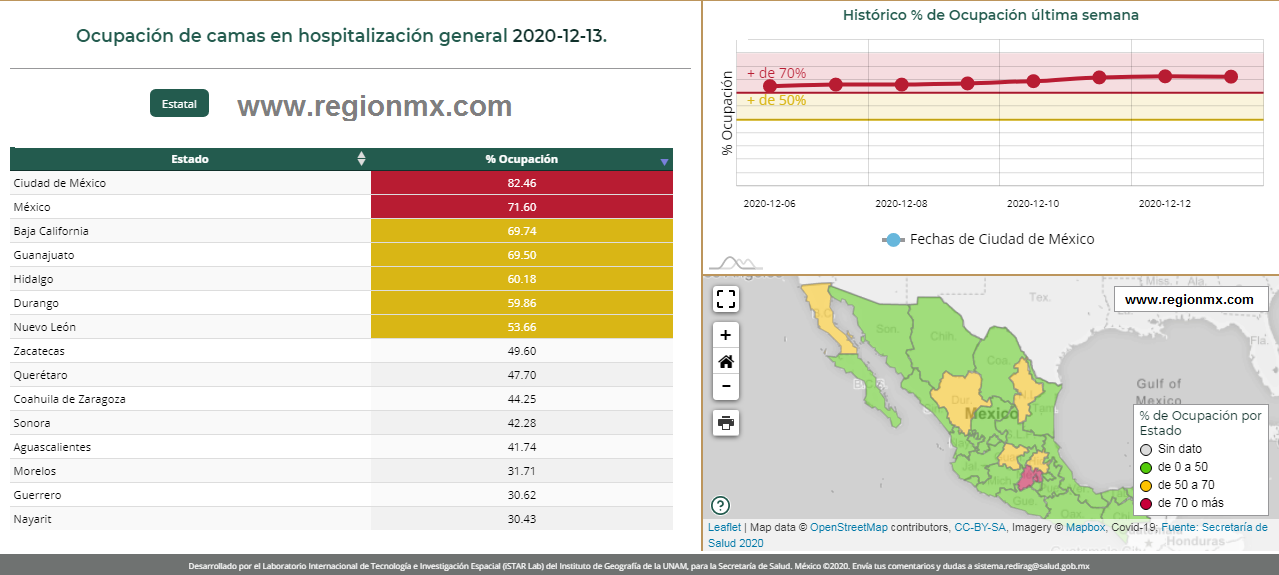Click the last chart data point after 2020-12-12
This screenshot has height=575, width=1279.
point(1231,77)
